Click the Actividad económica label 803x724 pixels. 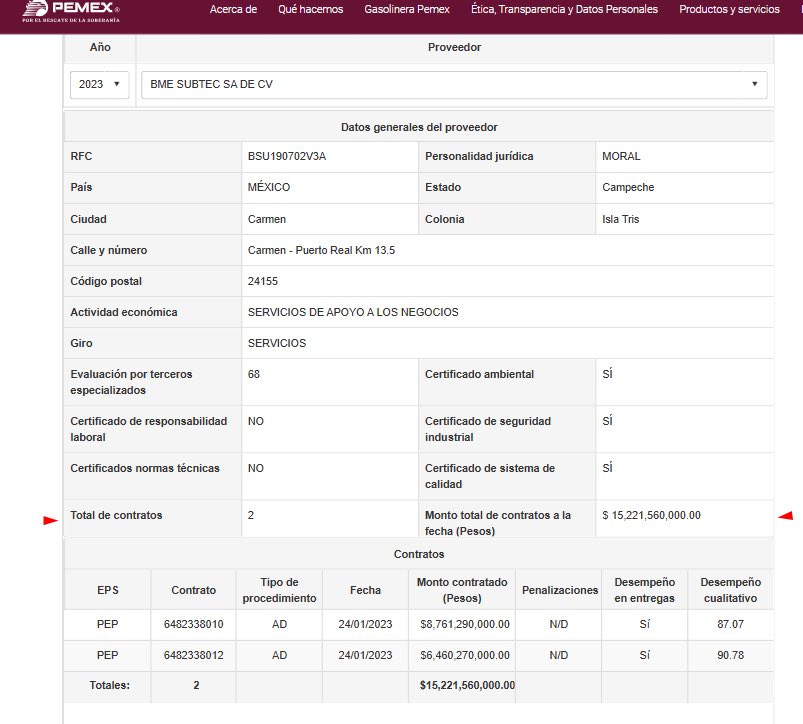tap(124, 312)
